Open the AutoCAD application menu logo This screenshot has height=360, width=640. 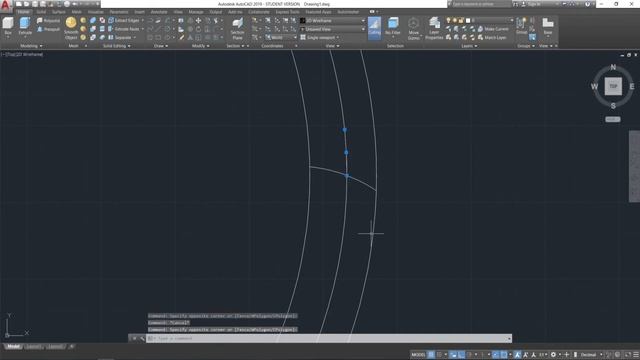point(5,5)
